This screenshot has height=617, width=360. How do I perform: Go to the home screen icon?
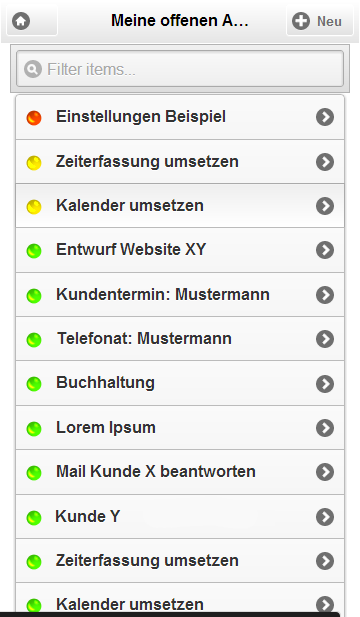[x=21, y=21]
